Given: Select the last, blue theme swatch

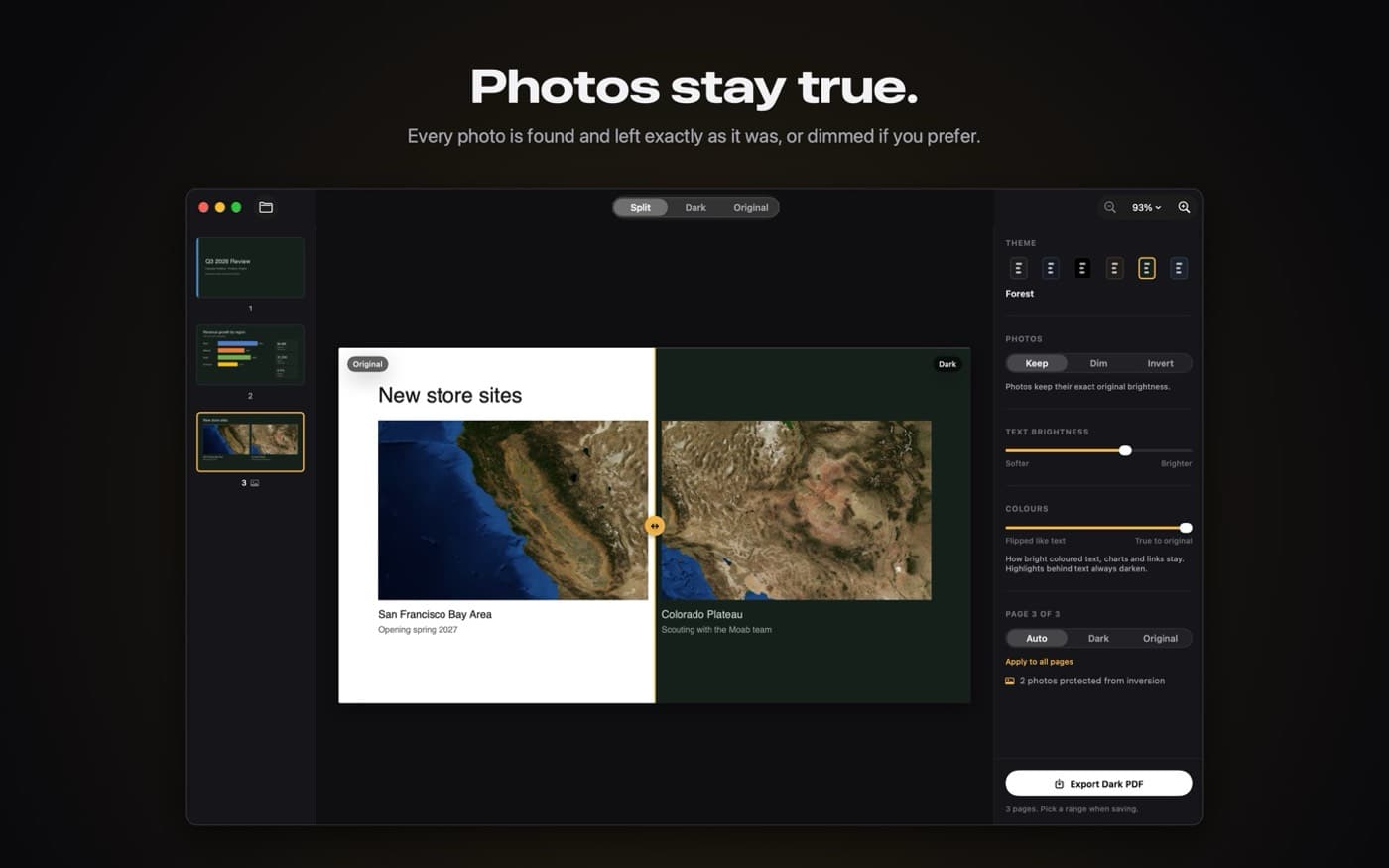Looking at the screenshot, I should [1178, 268].
